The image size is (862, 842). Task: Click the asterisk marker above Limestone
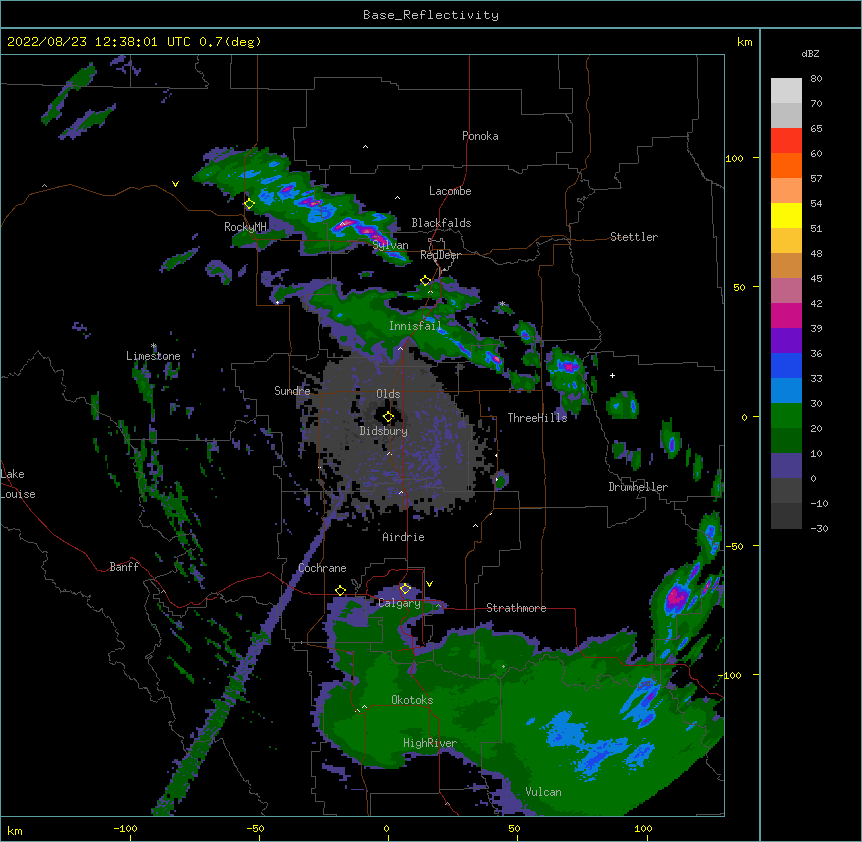tap(154, 346)
